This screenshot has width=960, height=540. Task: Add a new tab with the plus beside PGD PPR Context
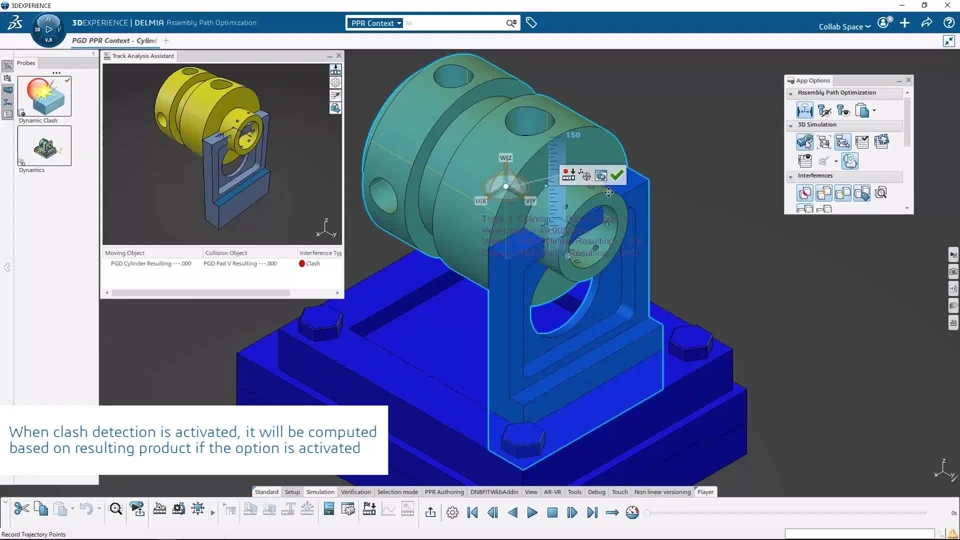coord(166,40)
